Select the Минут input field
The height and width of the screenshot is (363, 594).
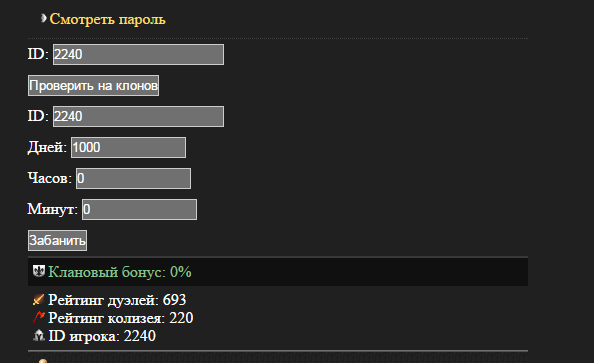click(139, 210)
